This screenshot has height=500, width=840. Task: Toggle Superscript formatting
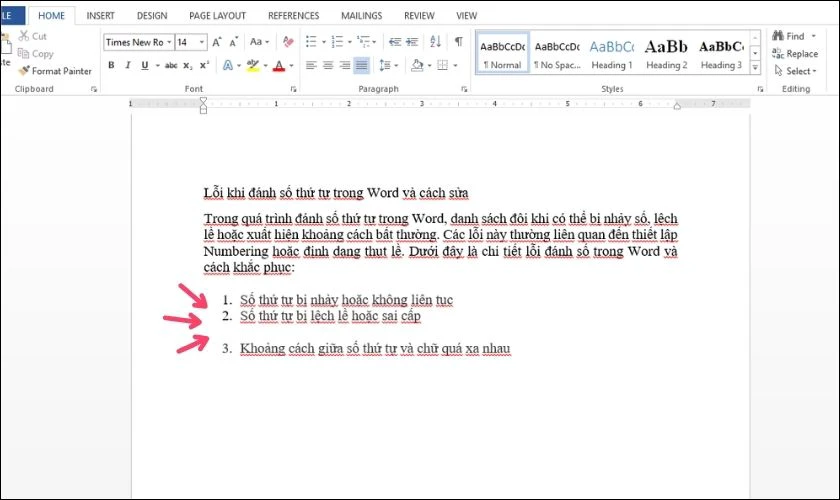[x=204, y=65]
